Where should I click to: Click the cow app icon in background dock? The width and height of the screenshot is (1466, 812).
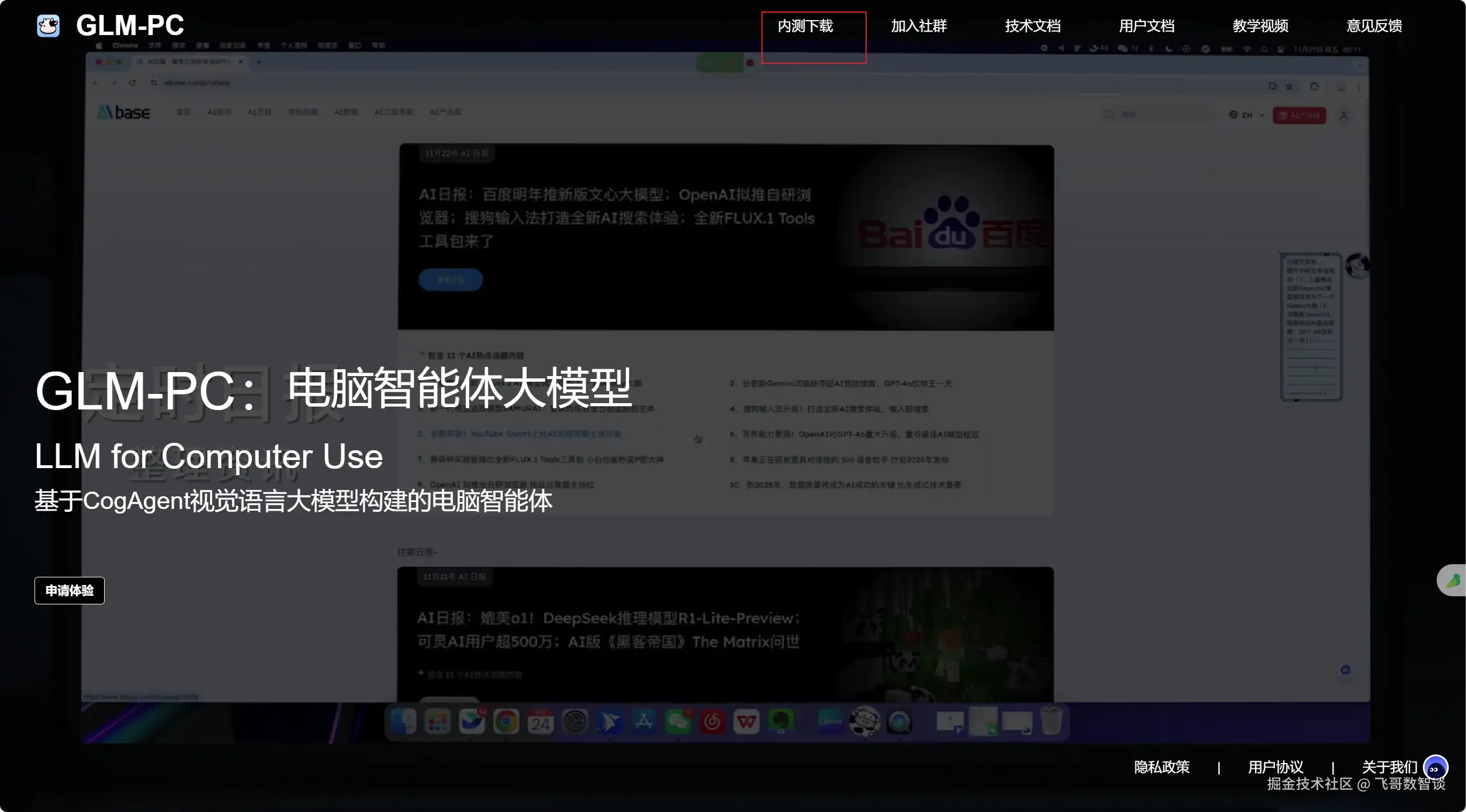865,721
